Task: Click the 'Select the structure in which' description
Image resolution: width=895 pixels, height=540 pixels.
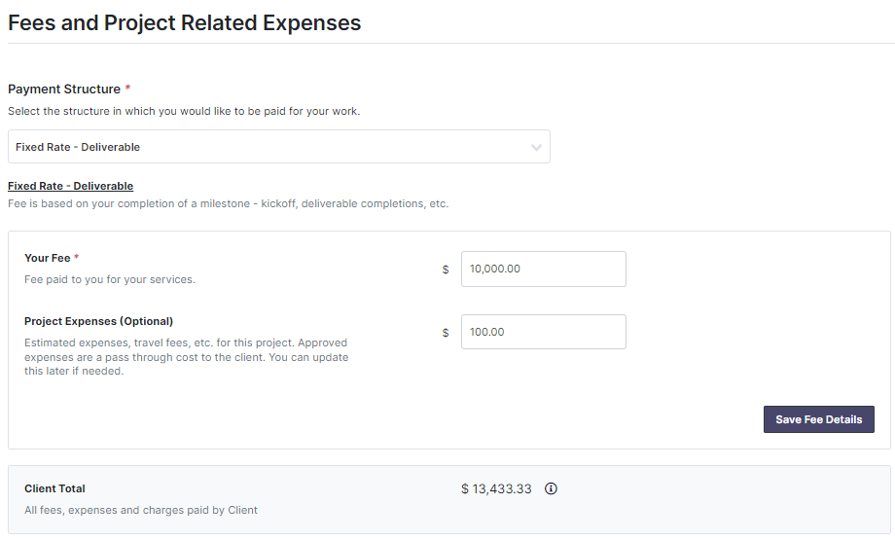Action: pyautogui.click(x=184, y=111)
